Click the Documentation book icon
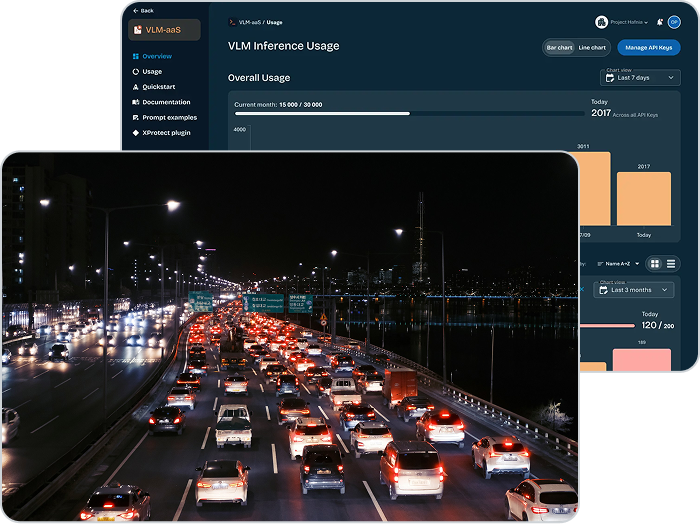This screenshot has width=700, height=524. click(x=136, y=102)
